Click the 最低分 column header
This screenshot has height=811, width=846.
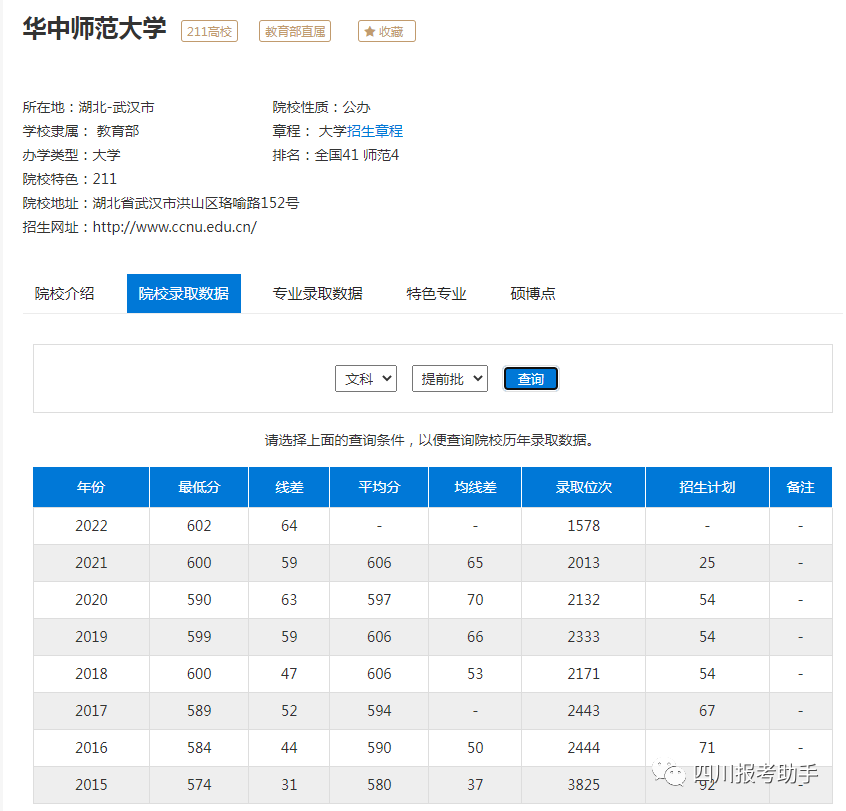pyautogui.click(x=199, y=487)
